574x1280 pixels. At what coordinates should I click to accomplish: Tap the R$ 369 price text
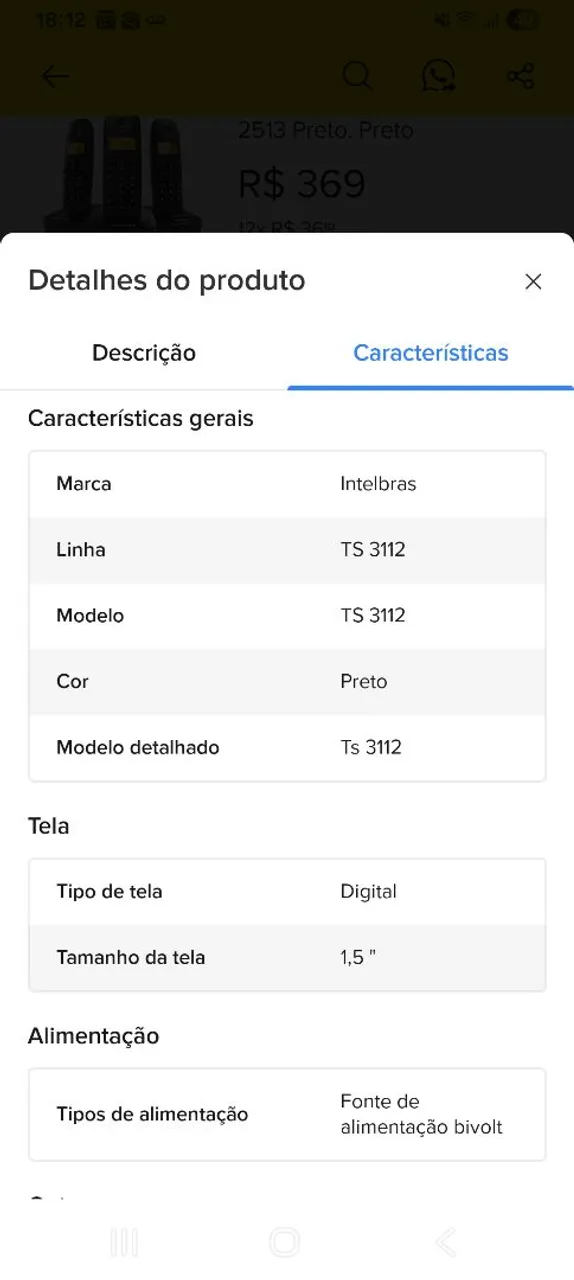[302, 184]
